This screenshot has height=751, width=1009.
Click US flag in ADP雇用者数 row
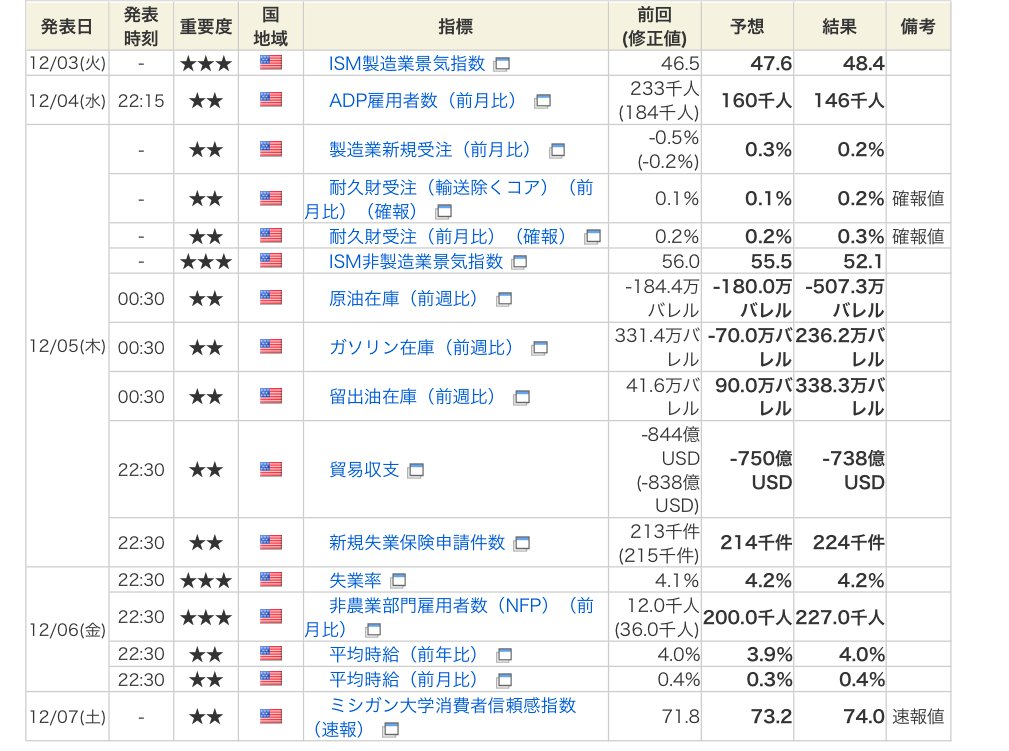(x=271, y=100)
